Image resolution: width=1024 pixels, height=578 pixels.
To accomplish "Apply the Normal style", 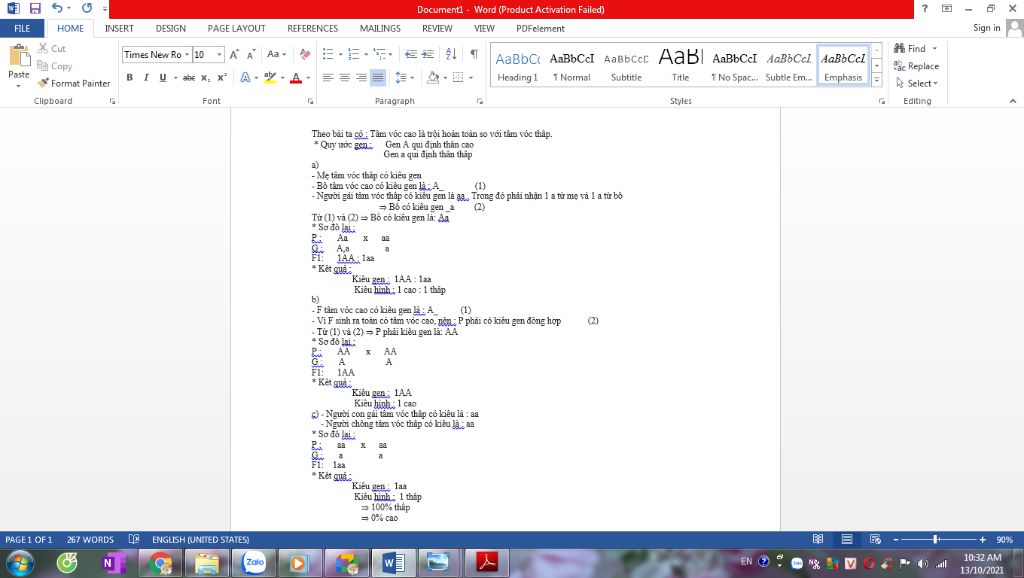I will pos(572,66).
